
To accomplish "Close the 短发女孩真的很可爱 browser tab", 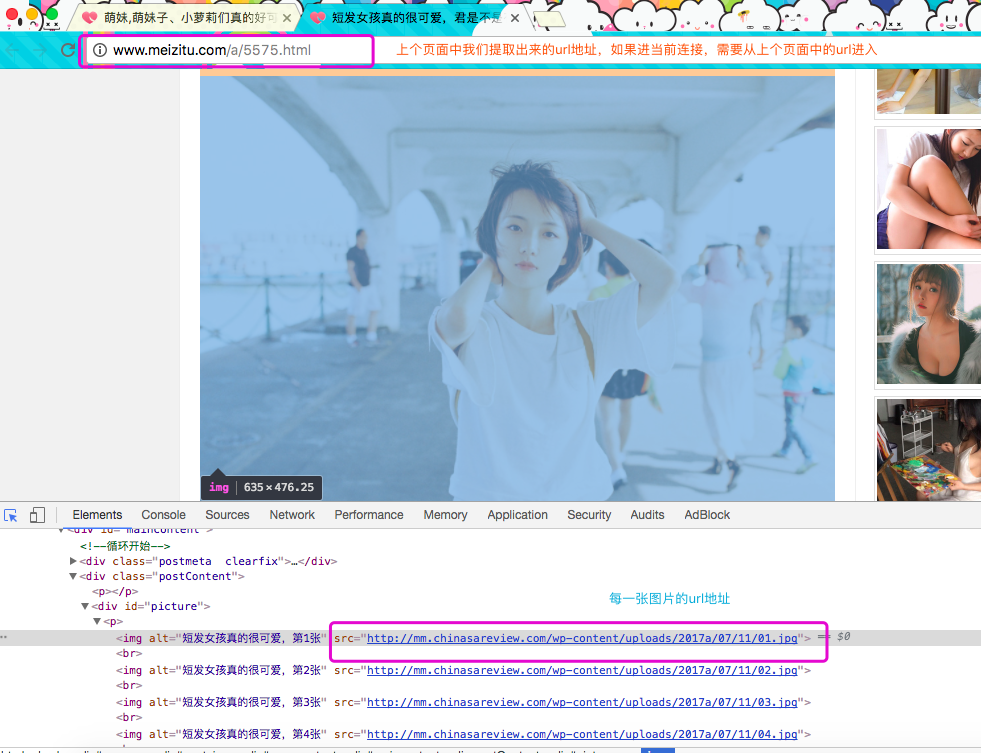I will 515,18.
